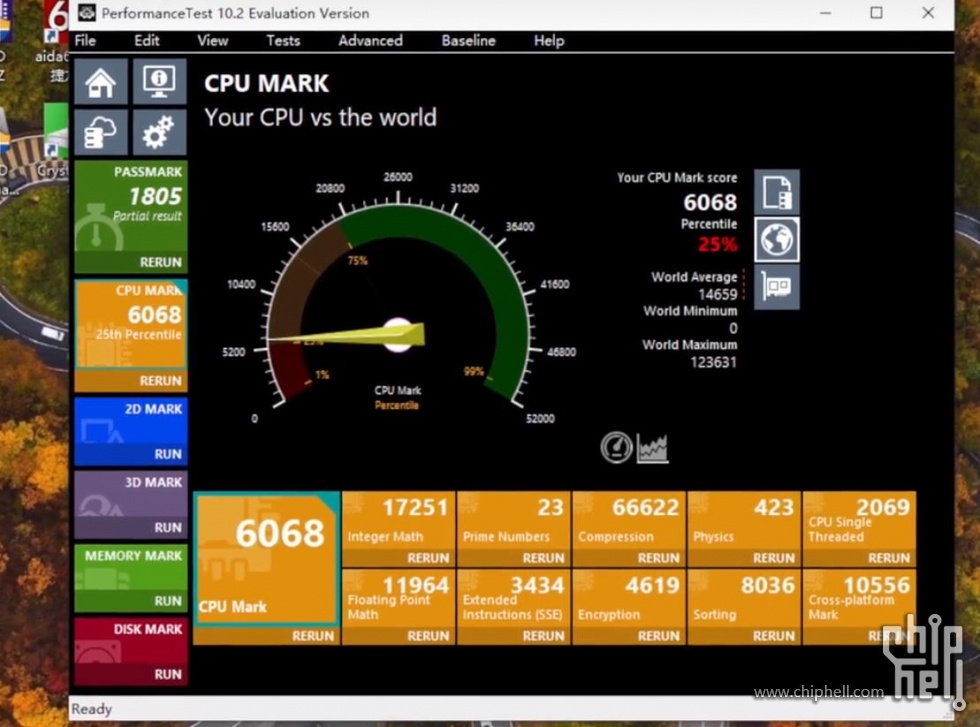Click the Ready status bar text
Image resolution: width=980 pixels, height=727 pixels.
pos(92,709)
